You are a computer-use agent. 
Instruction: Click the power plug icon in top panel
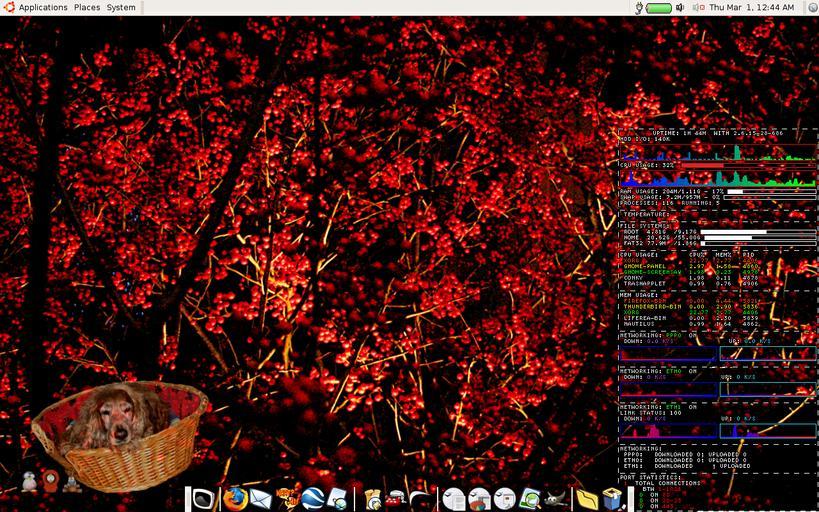click(x=638, y=7)
